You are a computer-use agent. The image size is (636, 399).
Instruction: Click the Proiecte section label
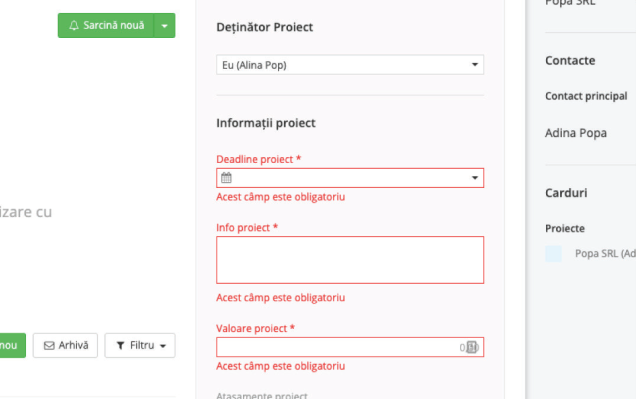pos(565,228)
